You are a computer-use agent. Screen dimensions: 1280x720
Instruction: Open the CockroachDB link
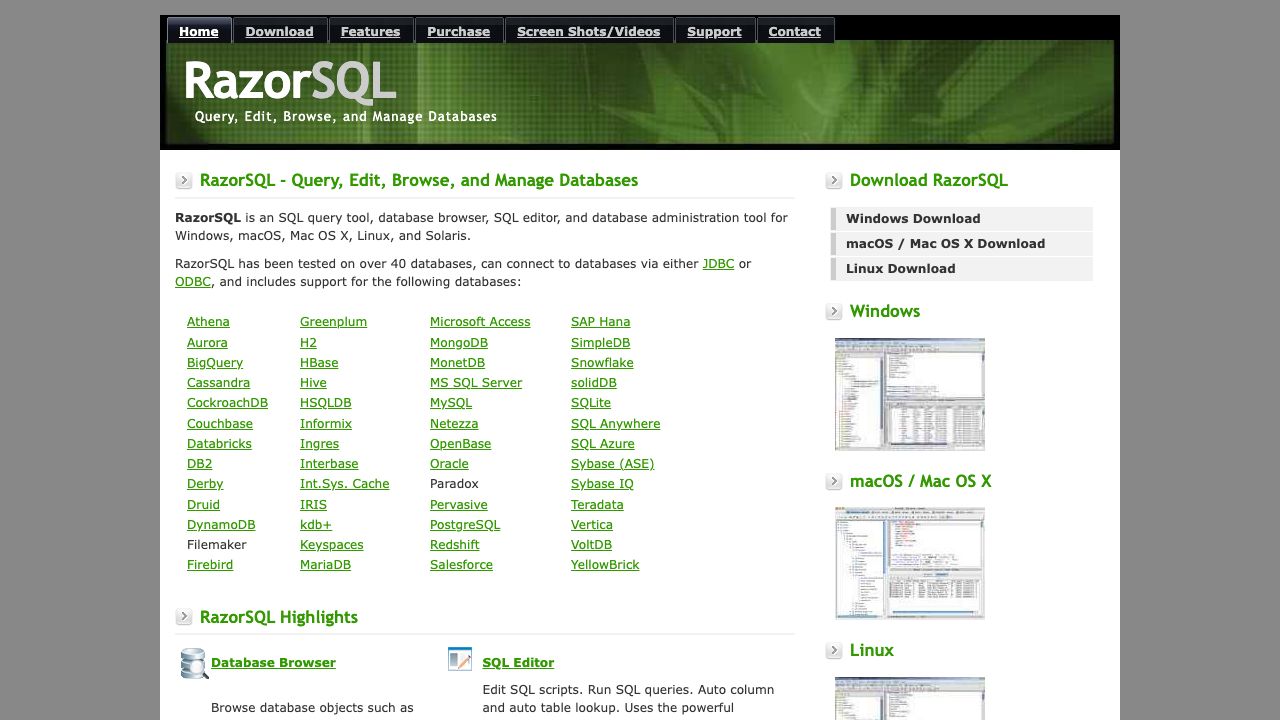(227, 403)
